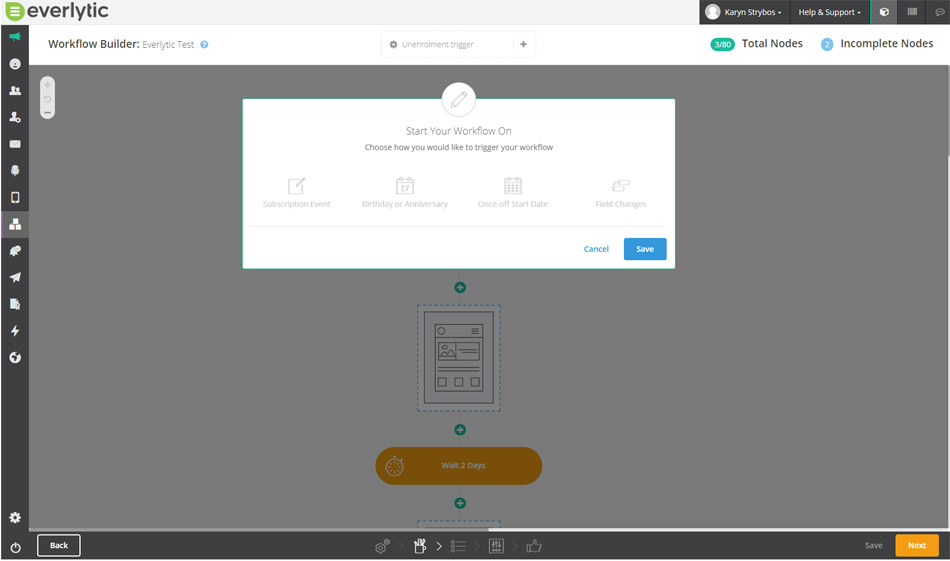The width and height of the screenshot is (950, 561).
Task: Click the lightning bolt sidebar icon
Action: [15, 331]
